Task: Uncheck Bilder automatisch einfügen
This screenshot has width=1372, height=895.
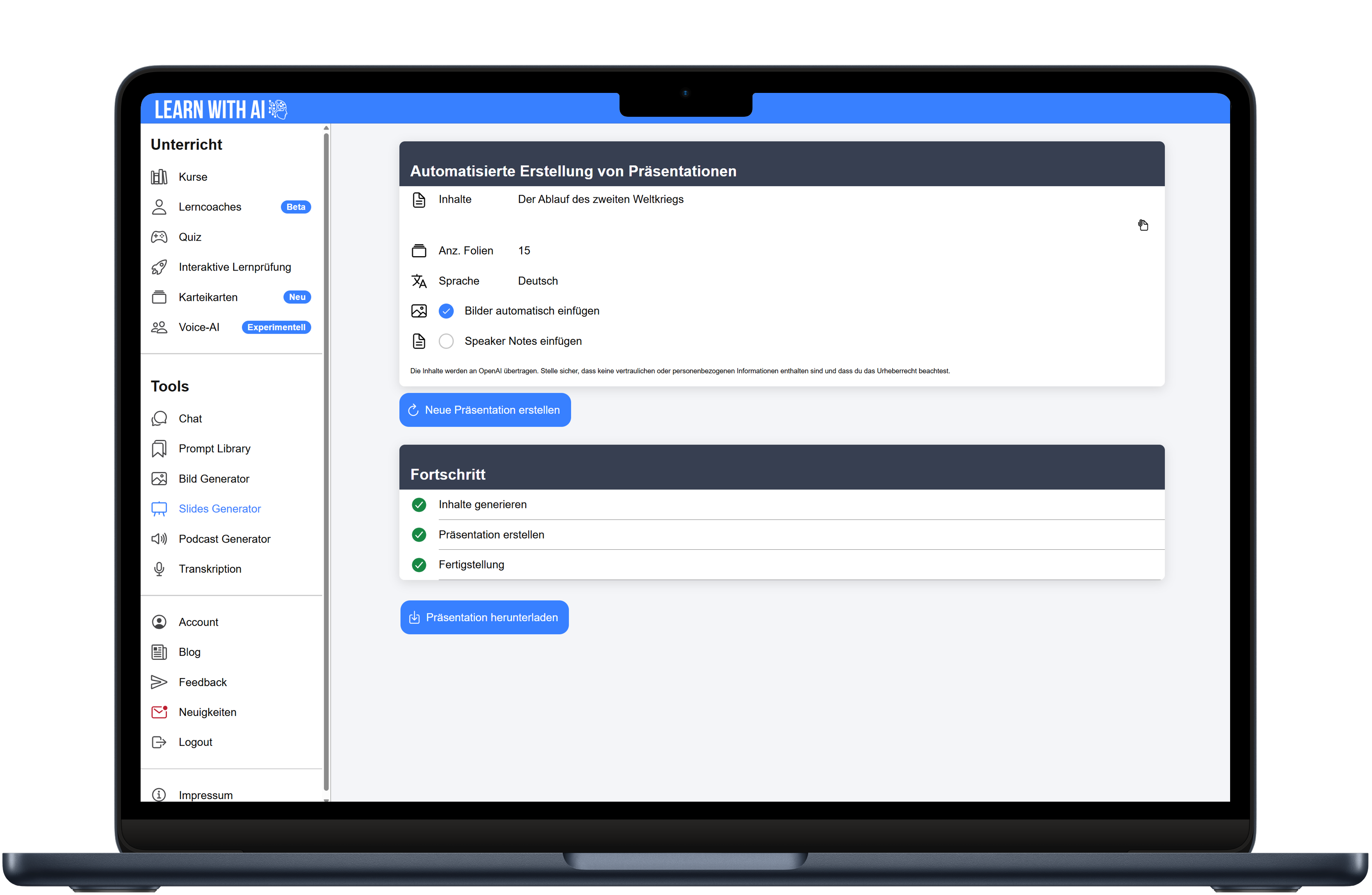Action: pos(446,312)
